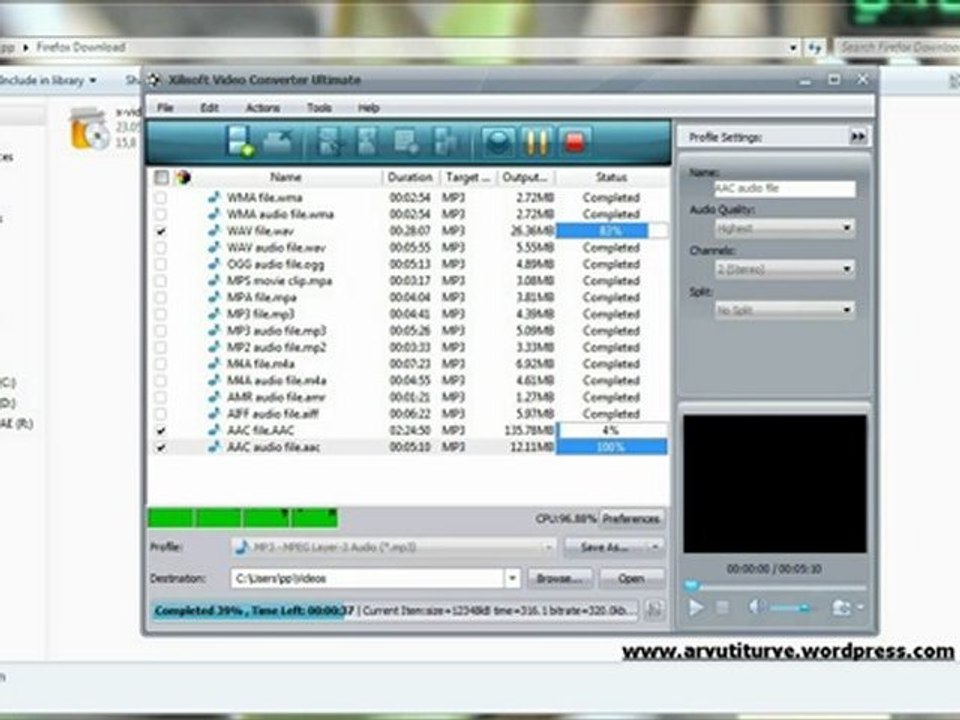Open the Actions menu
The image size is (960, 720).
click(263, 108)
